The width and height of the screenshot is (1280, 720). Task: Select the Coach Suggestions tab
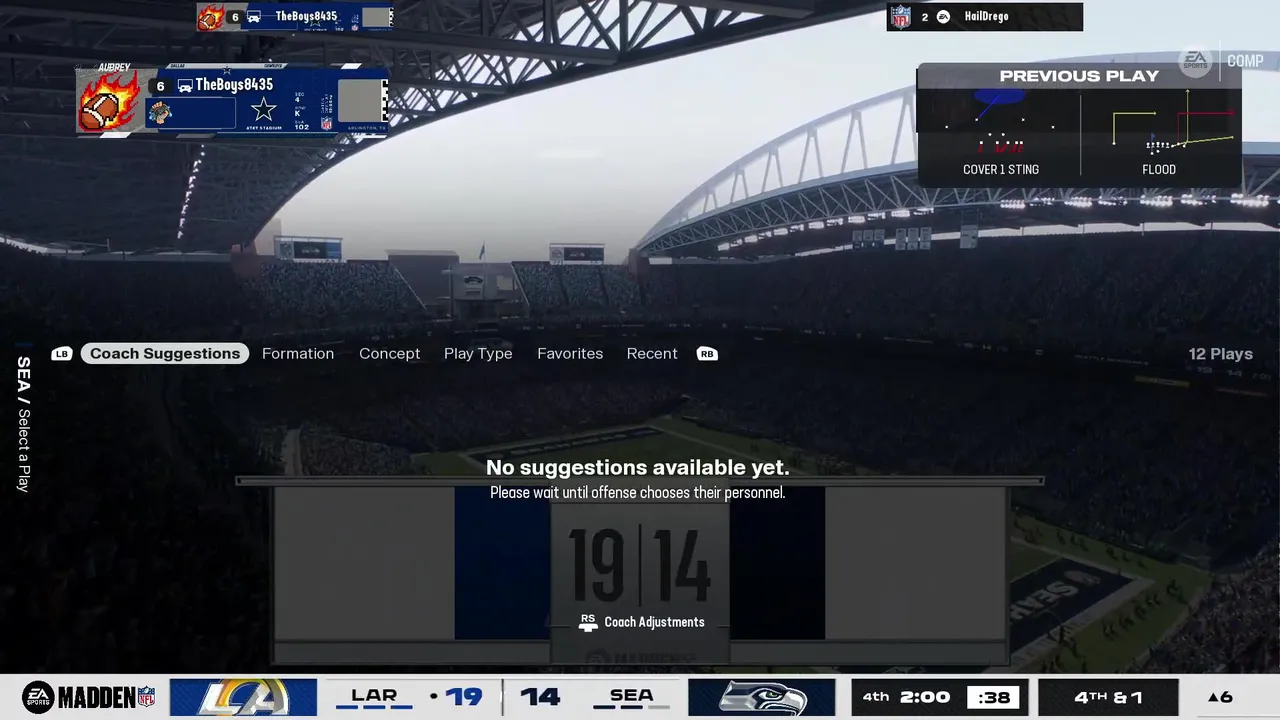tap(165, 354)
